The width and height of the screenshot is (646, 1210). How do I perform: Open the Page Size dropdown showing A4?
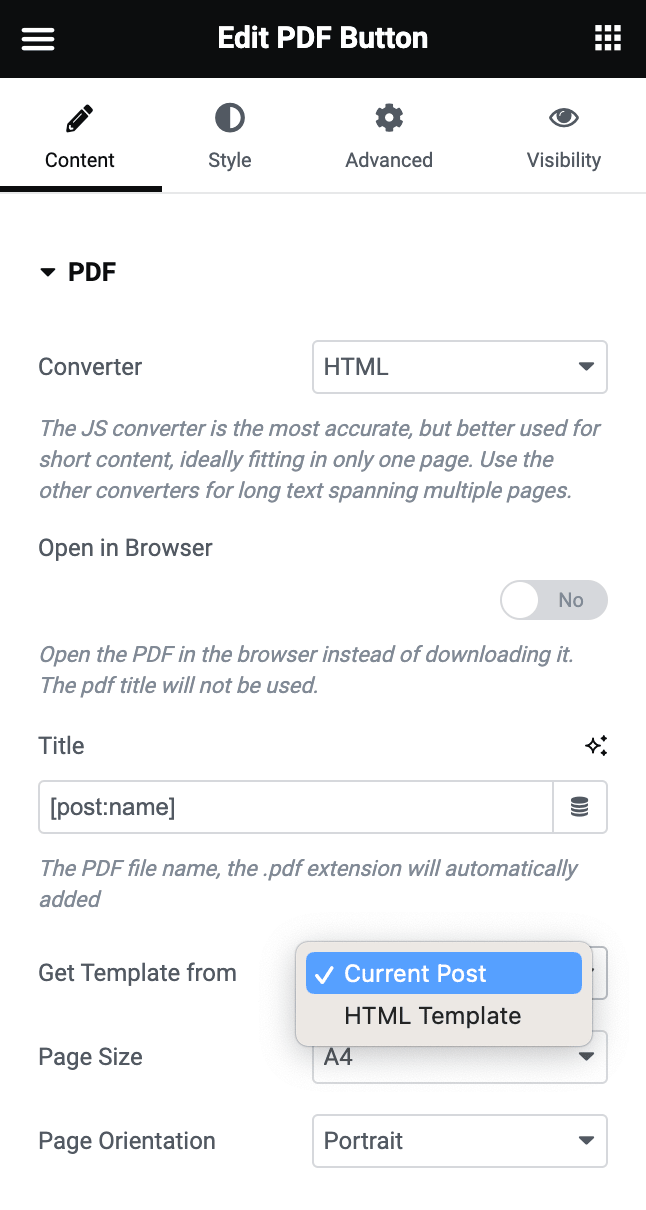point(459,1057)
